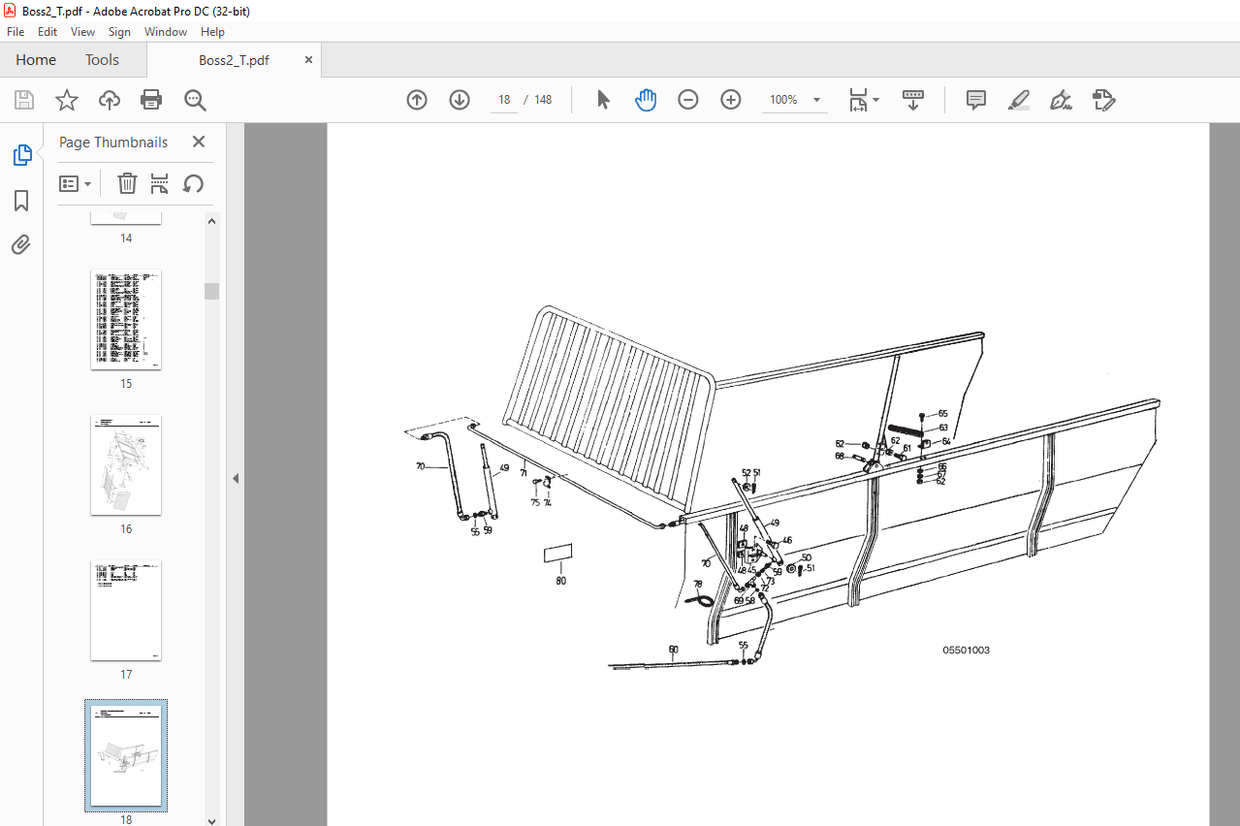Switch to the Tools tab
1240x826 pixels.
[x=101, y=59]
